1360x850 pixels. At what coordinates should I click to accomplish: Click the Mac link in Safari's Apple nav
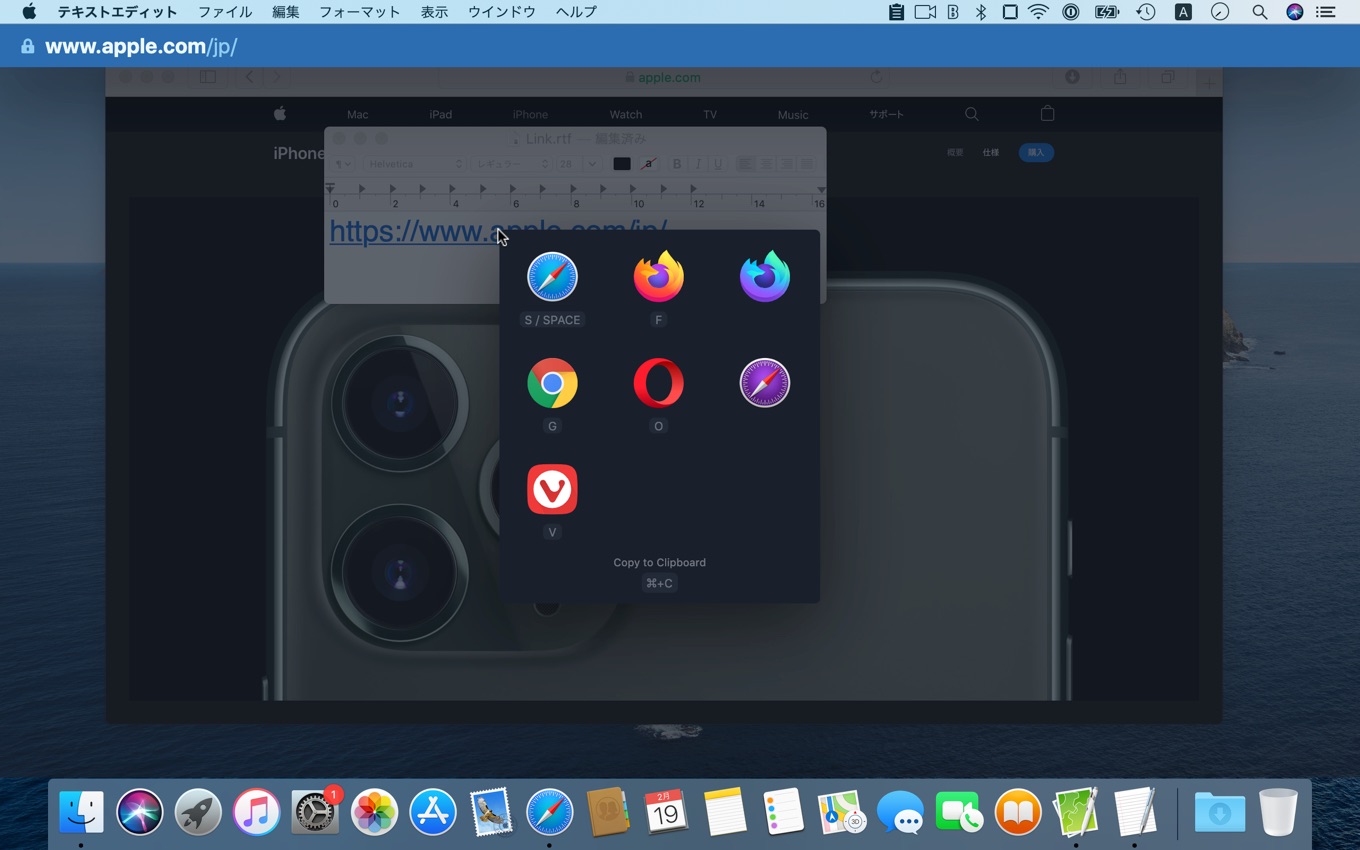click(x=358, y=114)
